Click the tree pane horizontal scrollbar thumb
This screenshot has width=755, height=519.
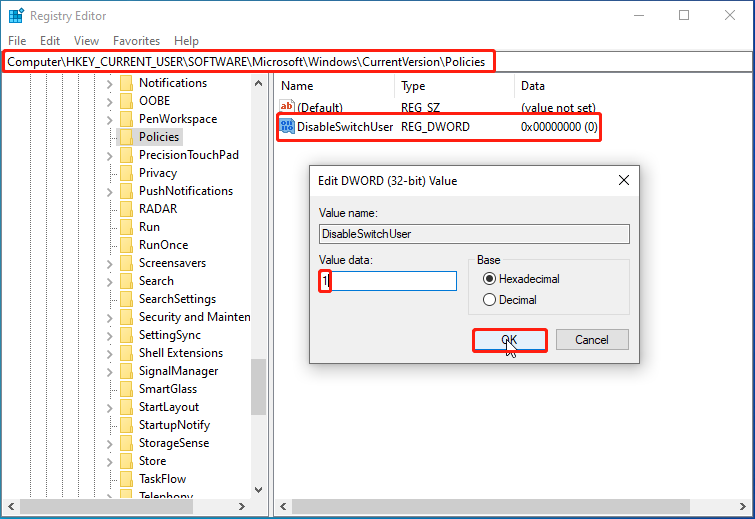coord(106,506)
